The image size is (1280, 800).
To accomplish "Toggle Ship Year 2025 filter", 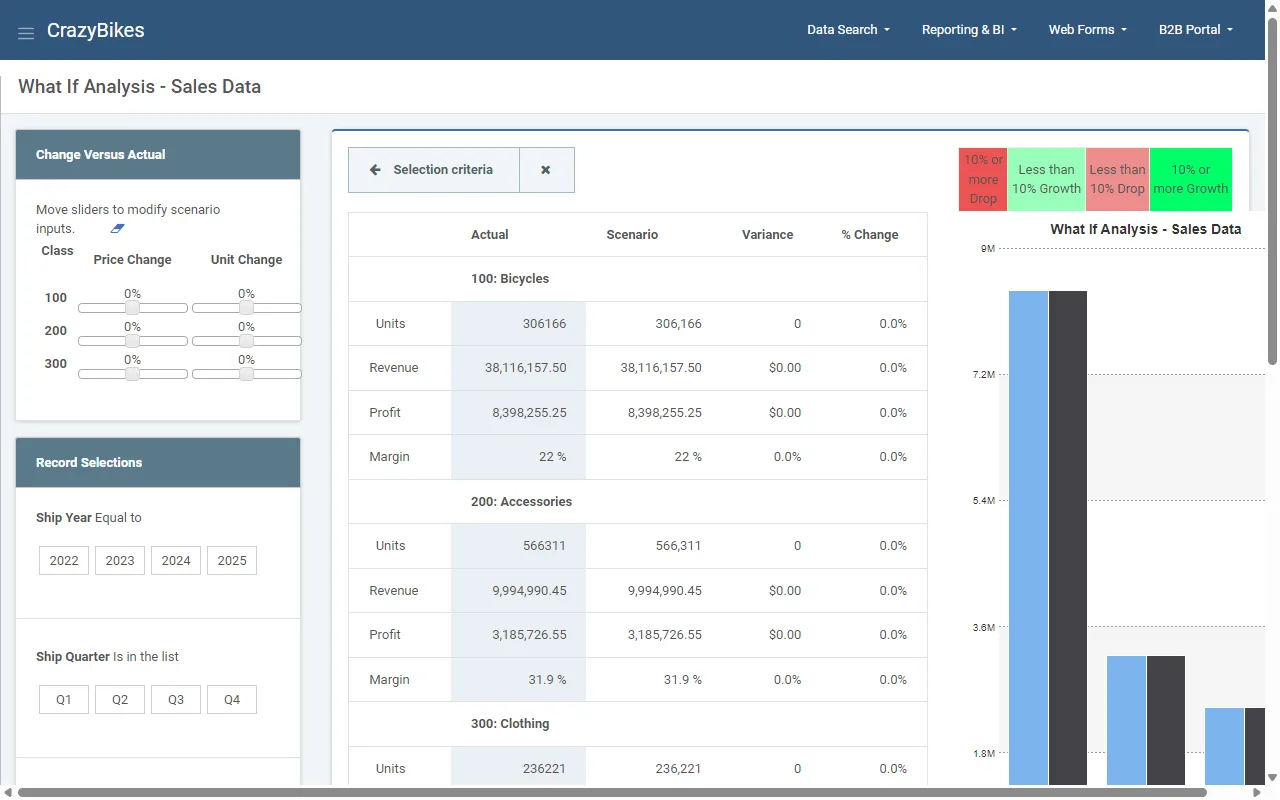I will [232, 560].
